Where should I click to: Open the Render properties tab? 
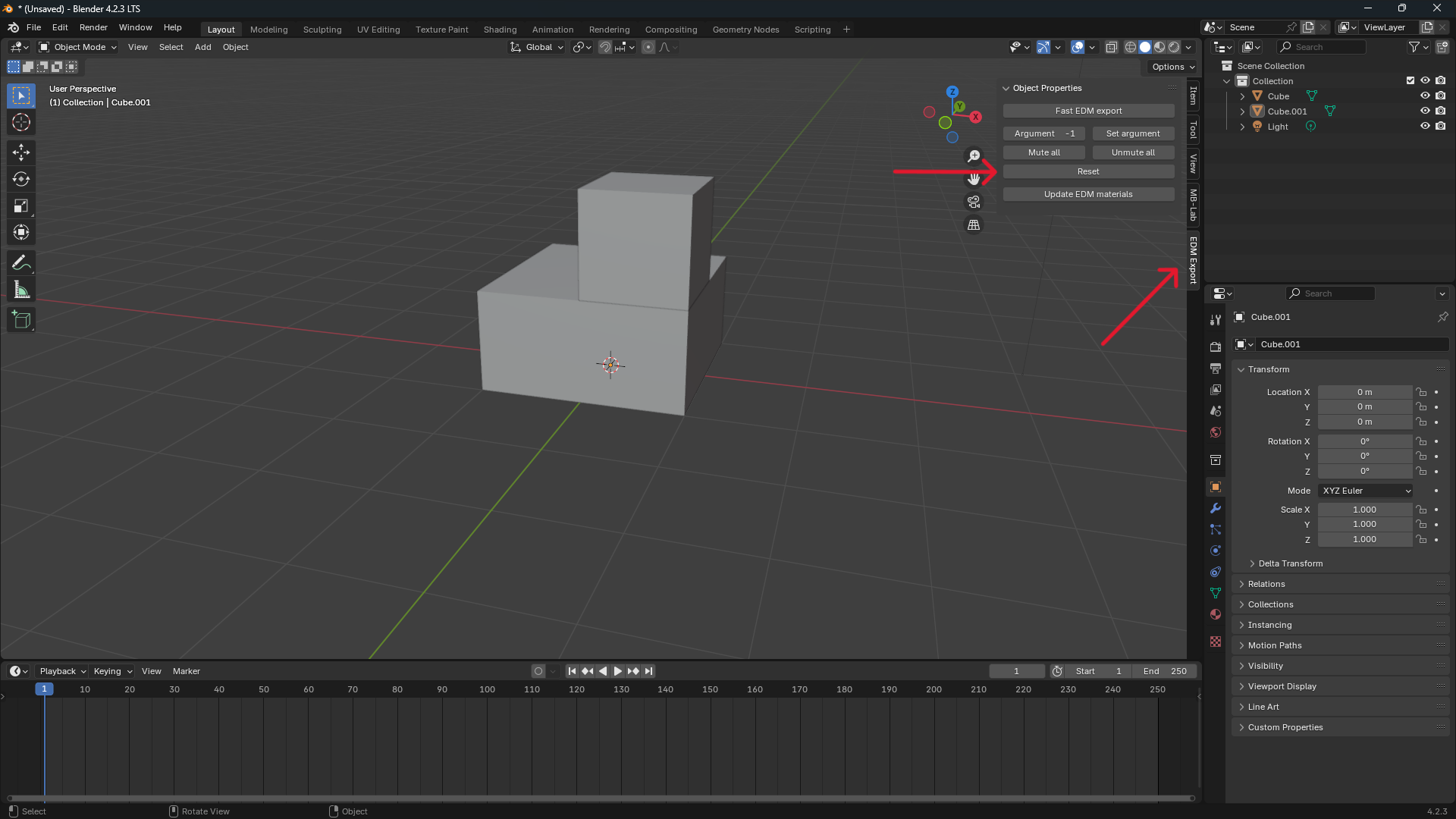tap(1216, 347)
